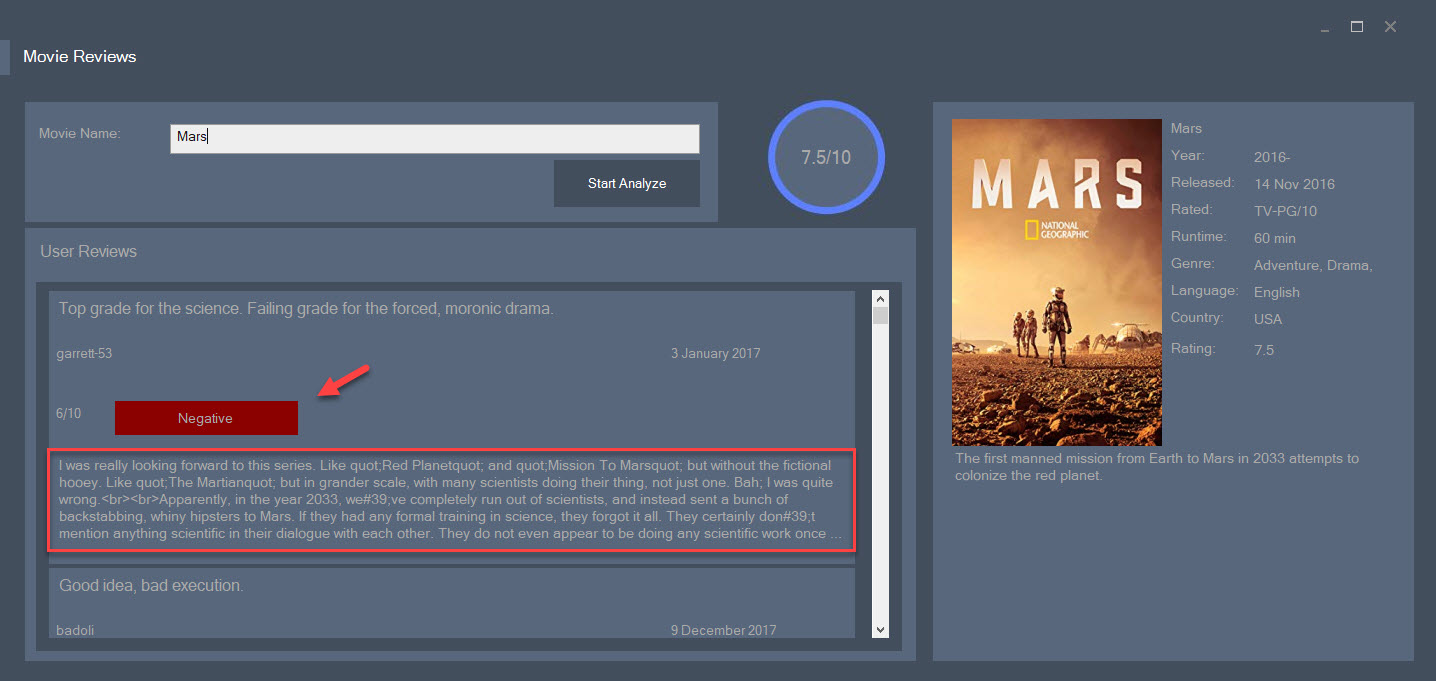Click the Rating value 7.5
The width and height of the screenshot is (1436, 681).
point(1264,350)
